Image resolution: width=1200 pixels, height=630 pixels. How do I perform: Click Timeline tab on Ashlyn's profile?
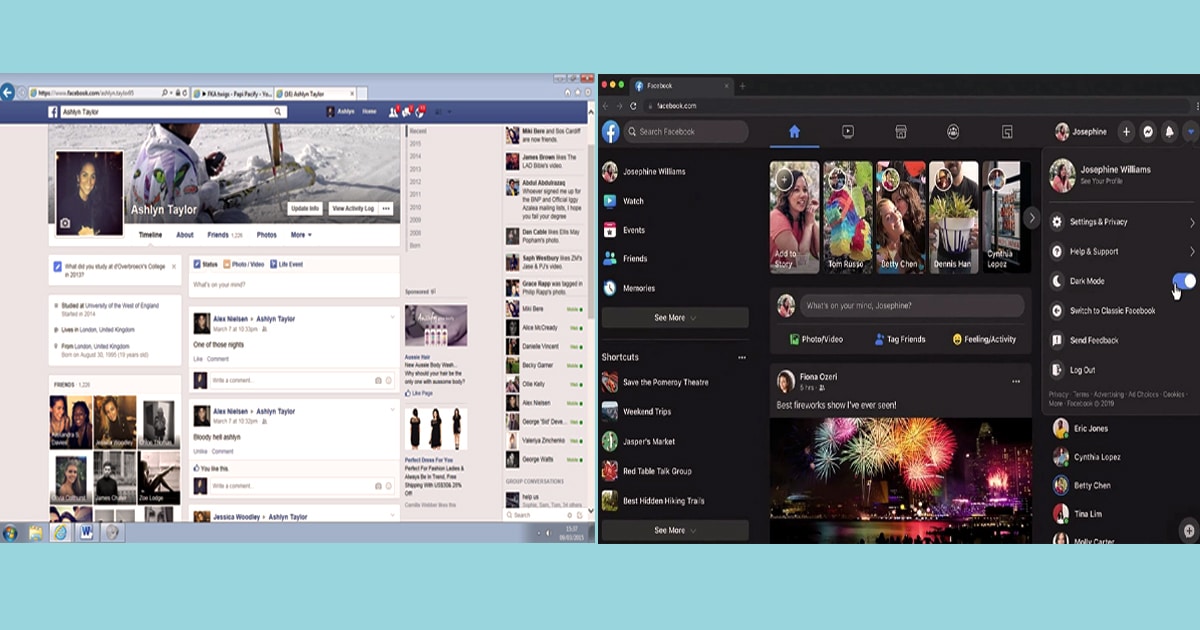pos(150,235)
